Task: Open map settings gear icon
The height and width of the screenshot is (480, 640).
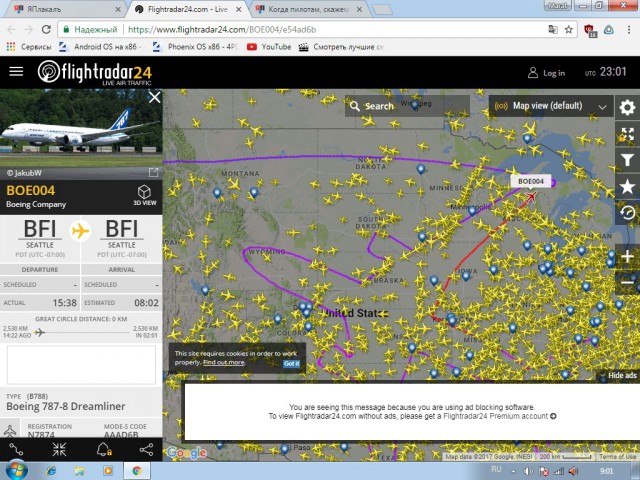Action: [x=627, y=107]
